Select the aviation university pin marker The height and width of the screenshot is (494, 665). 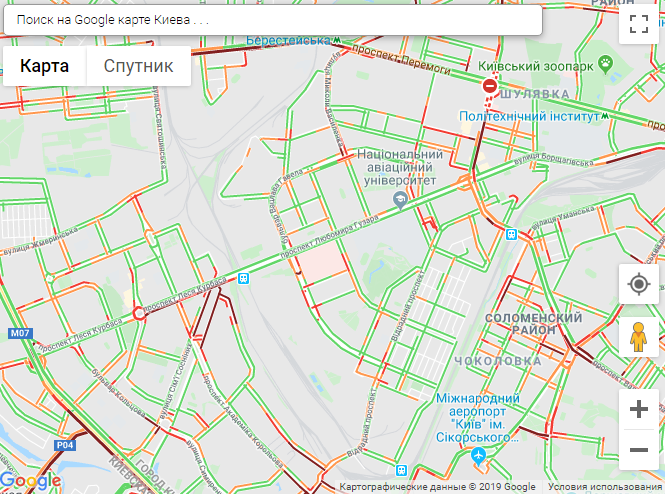click(400, 200)
